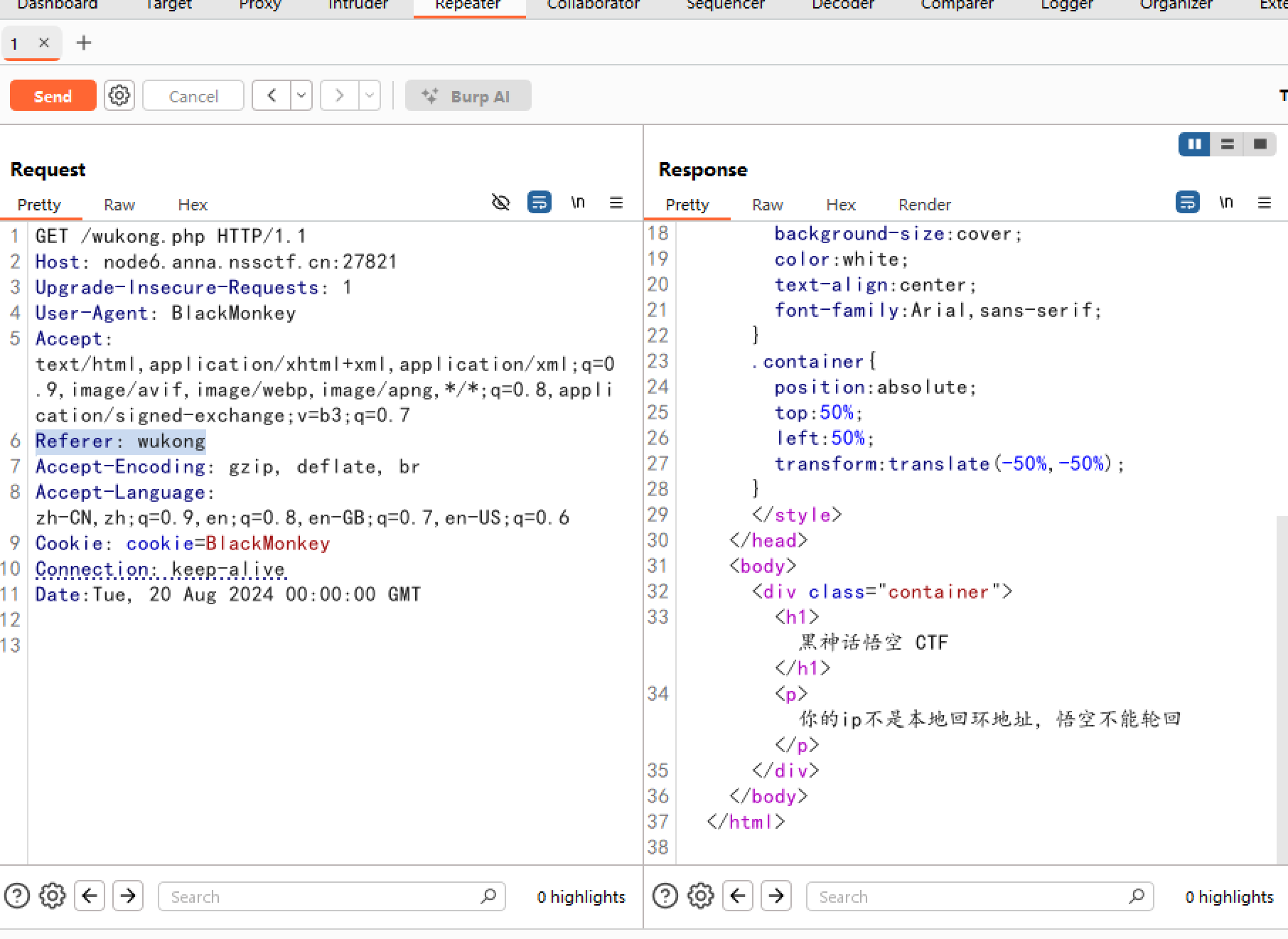Open the Logger tab

tap(1067, 5)
